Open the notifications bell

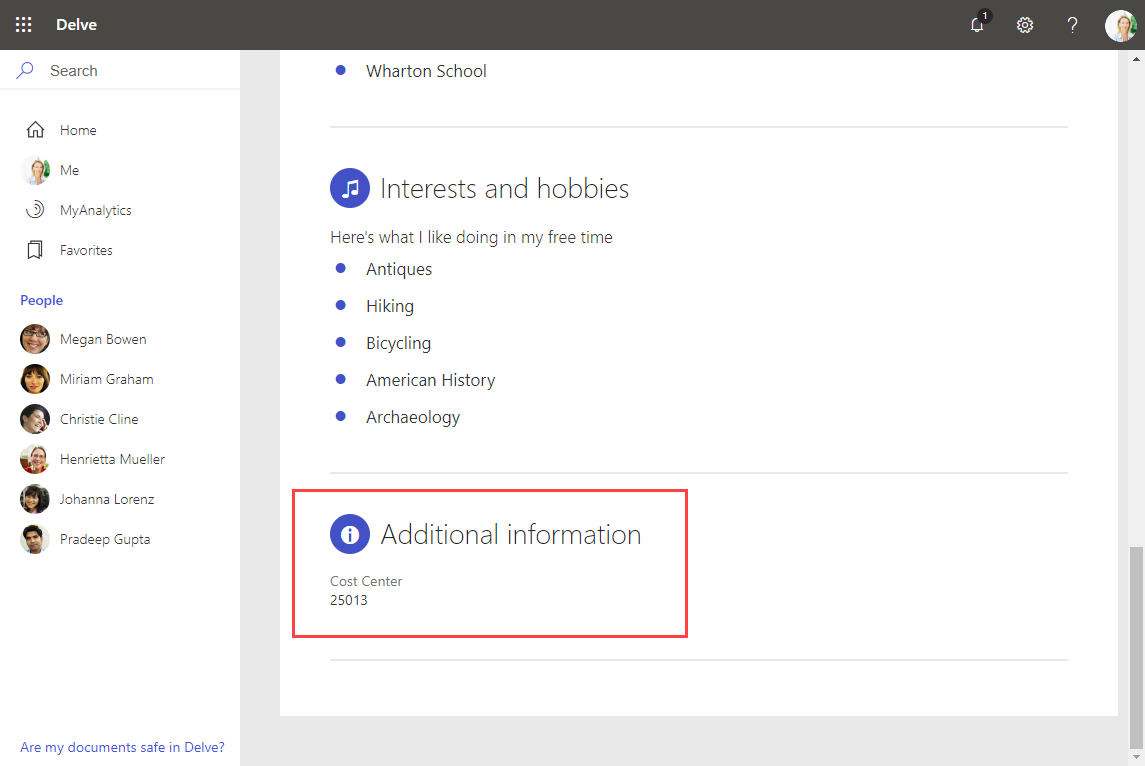click(977, 25)
